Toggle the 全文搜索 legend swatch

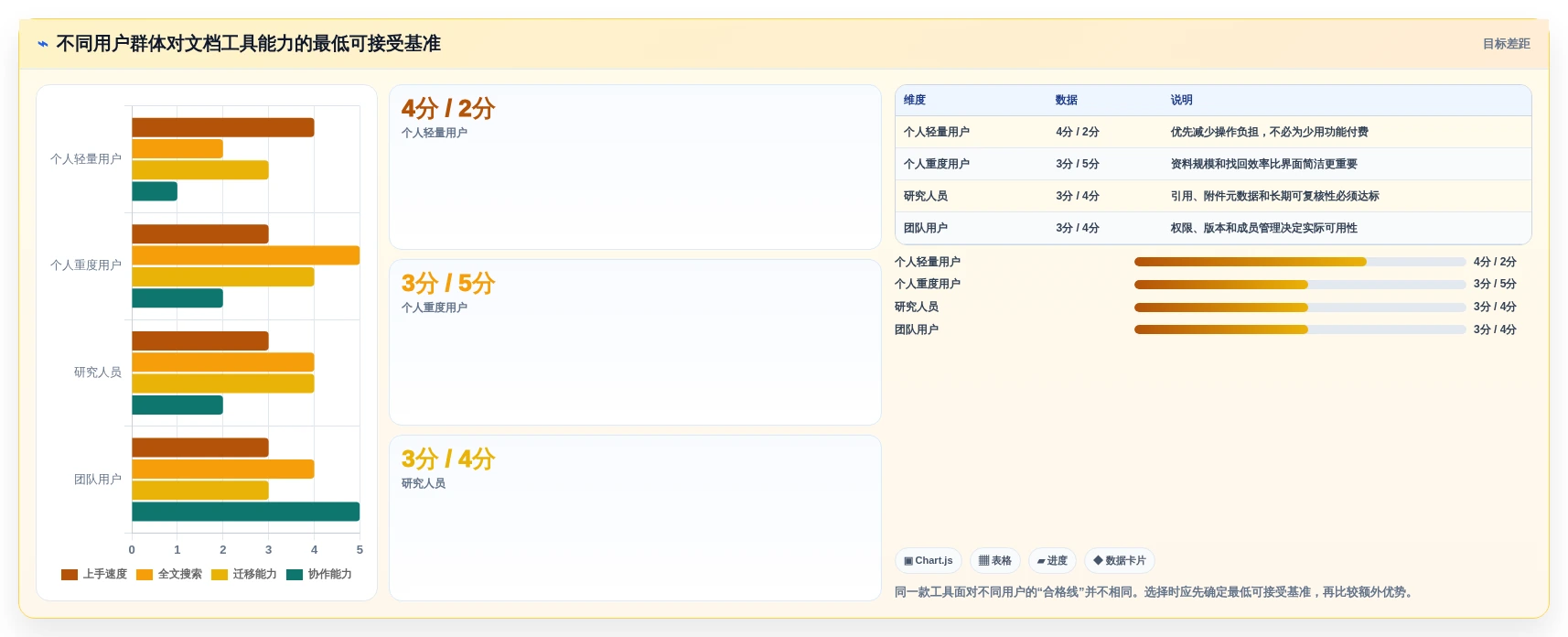[x=145, y=575]
